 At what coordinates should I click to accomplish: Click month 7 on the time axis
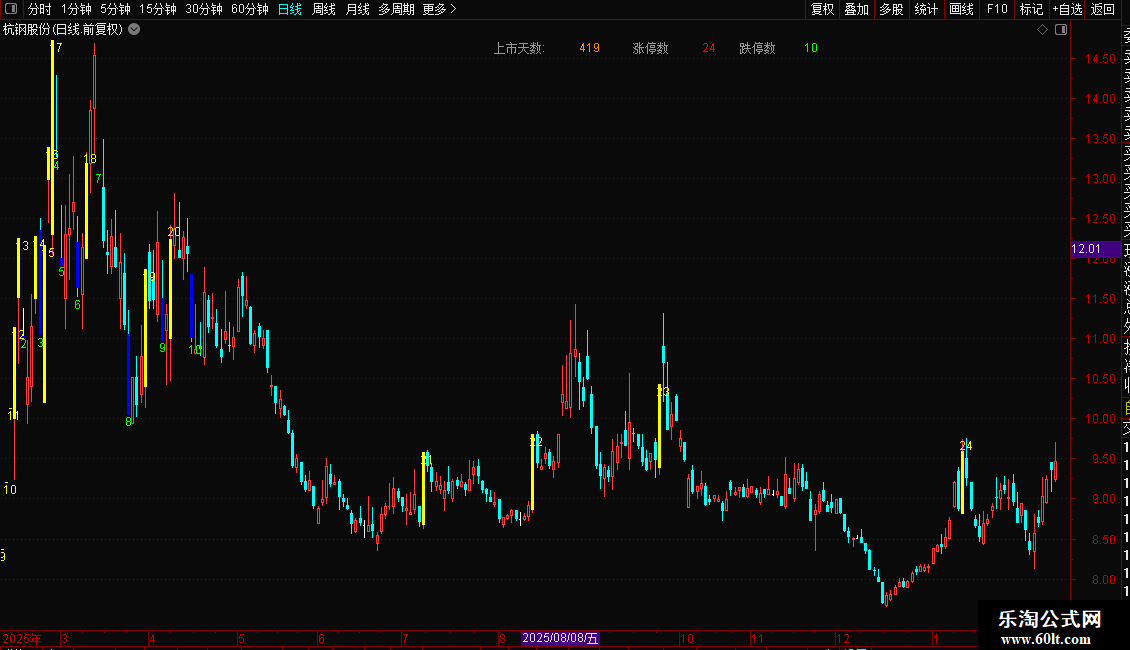click(x=405, y=638)
